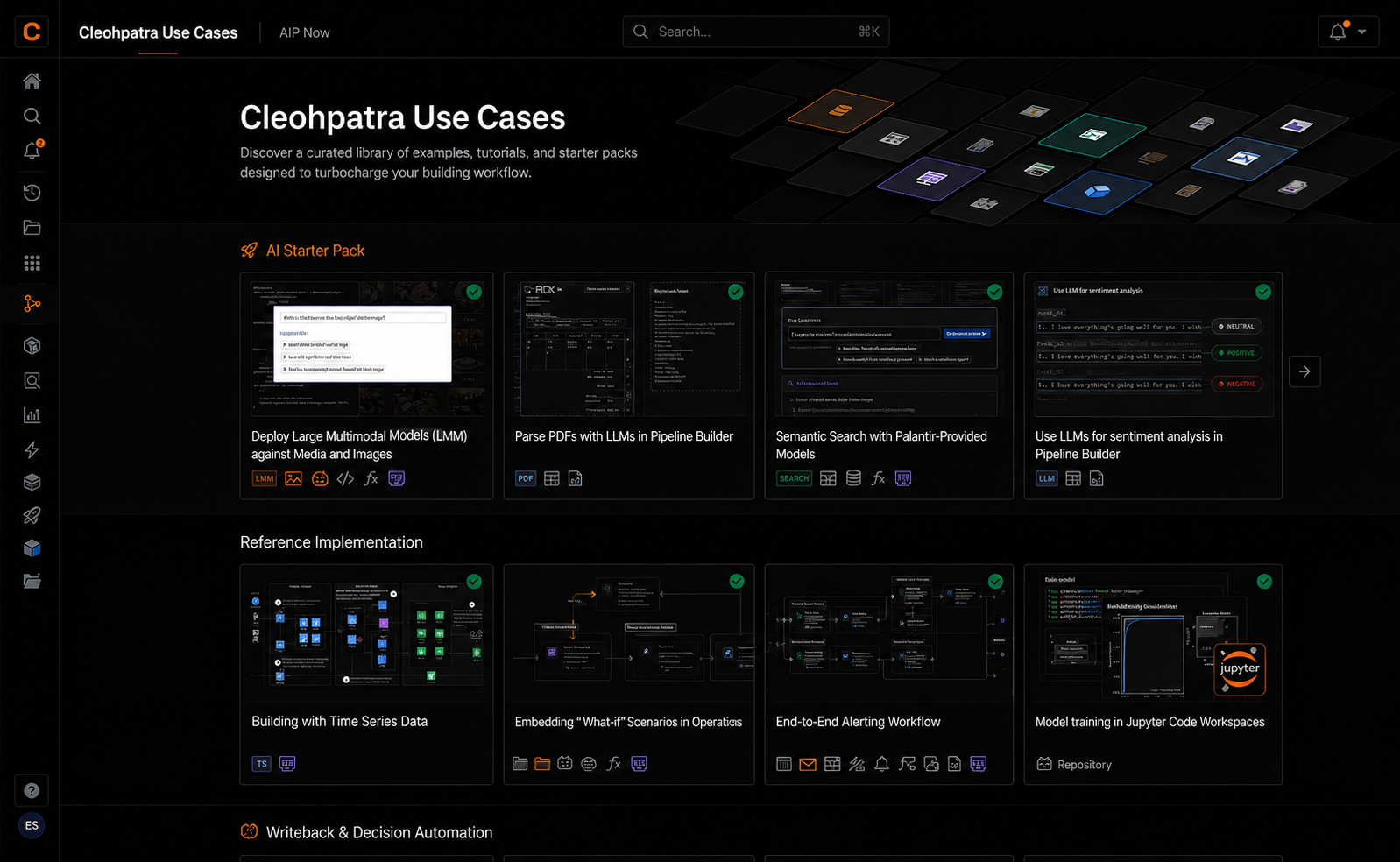The width and height of the screenshot is (1400, 862).
Task: Click the PDF tag on Parse PDFs card
Action: (x=525, y=478)
